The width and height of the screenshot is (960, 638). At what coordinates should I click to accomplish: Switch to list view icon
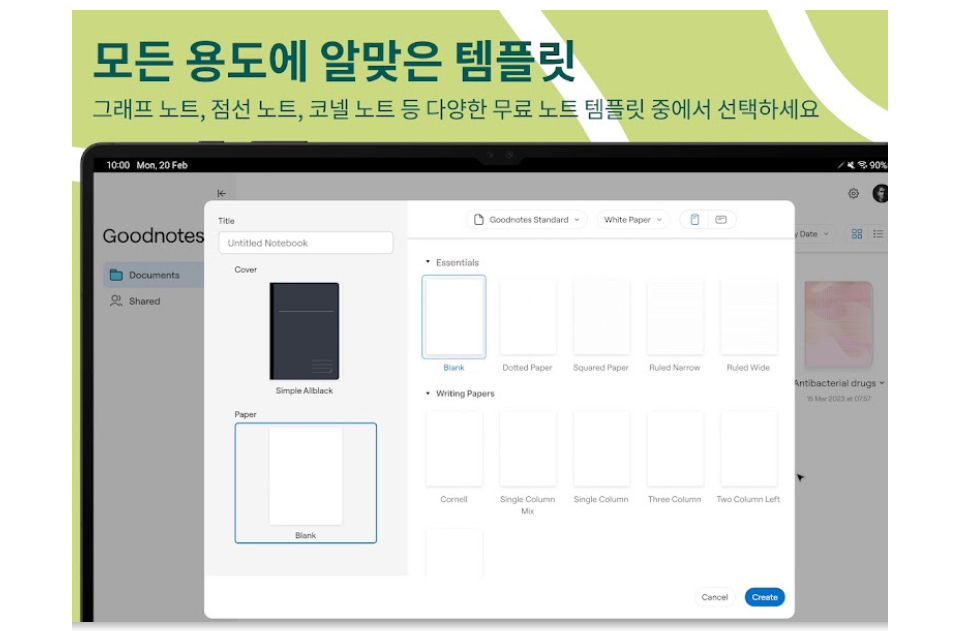click(878, 234)
